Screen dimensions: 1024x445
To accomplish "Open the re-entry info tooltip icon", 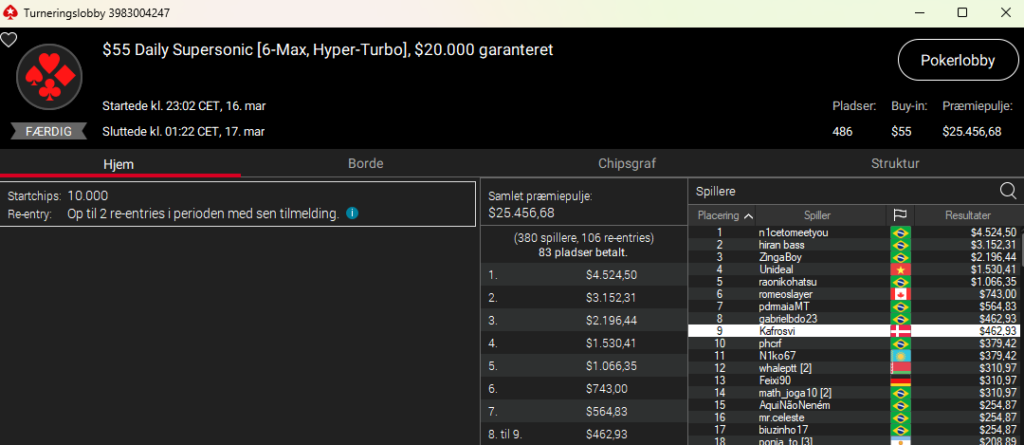I will click(x=352, y=214).
